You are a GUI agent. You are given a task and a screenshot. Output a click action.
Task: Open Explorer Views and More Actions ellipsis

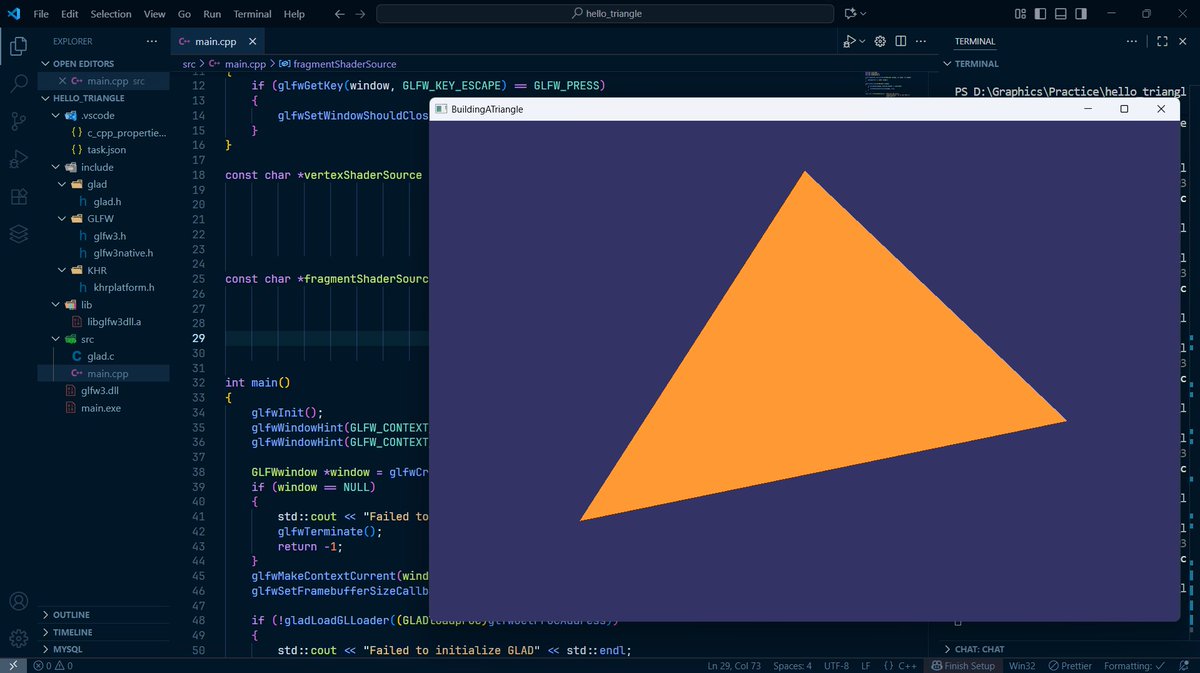152,41
